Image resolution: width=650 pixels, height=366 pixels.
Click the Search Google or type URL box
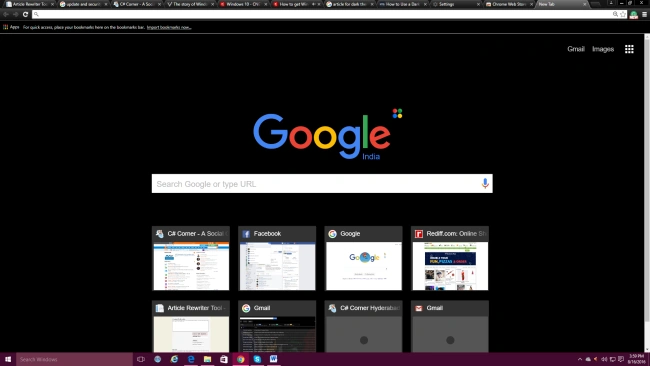pyautogui.click(x=322, y=184)
